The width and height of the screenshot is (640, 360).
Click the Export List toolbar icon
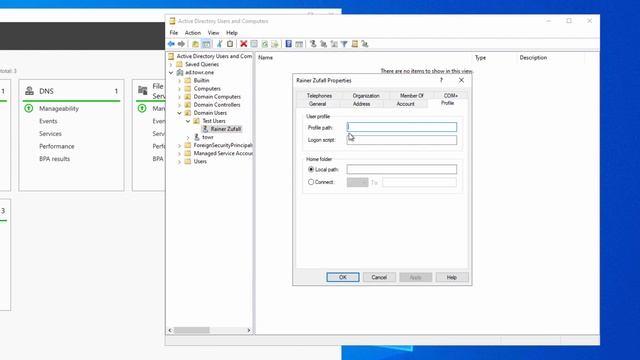pyautogui.click(x=275, y=44)
